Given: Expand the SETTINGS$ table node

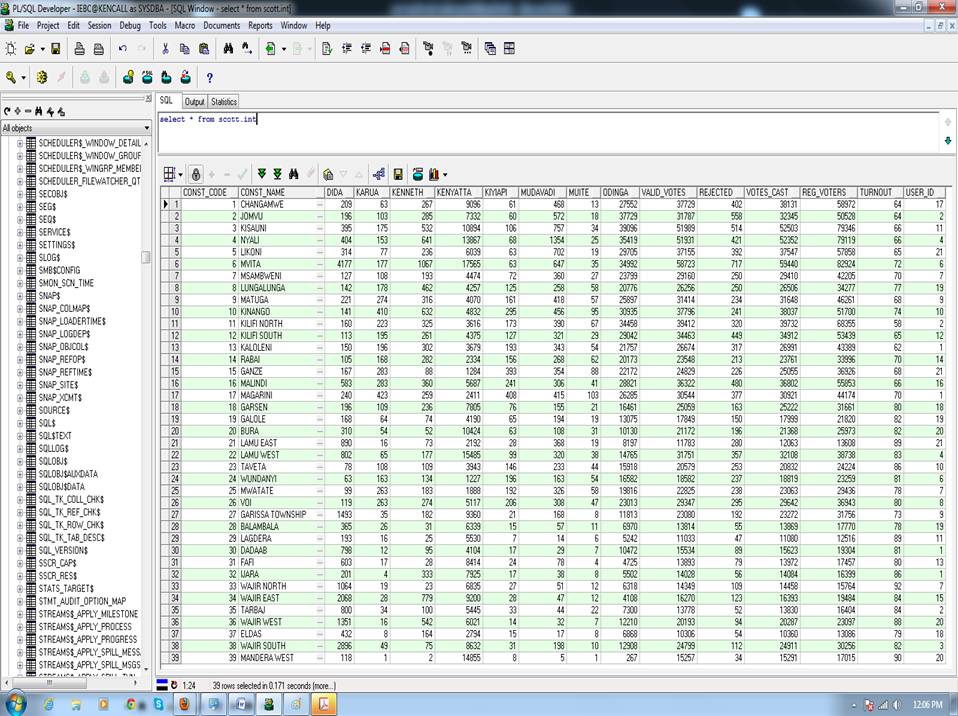Looking at the screenshot, I should click(19, 245).
